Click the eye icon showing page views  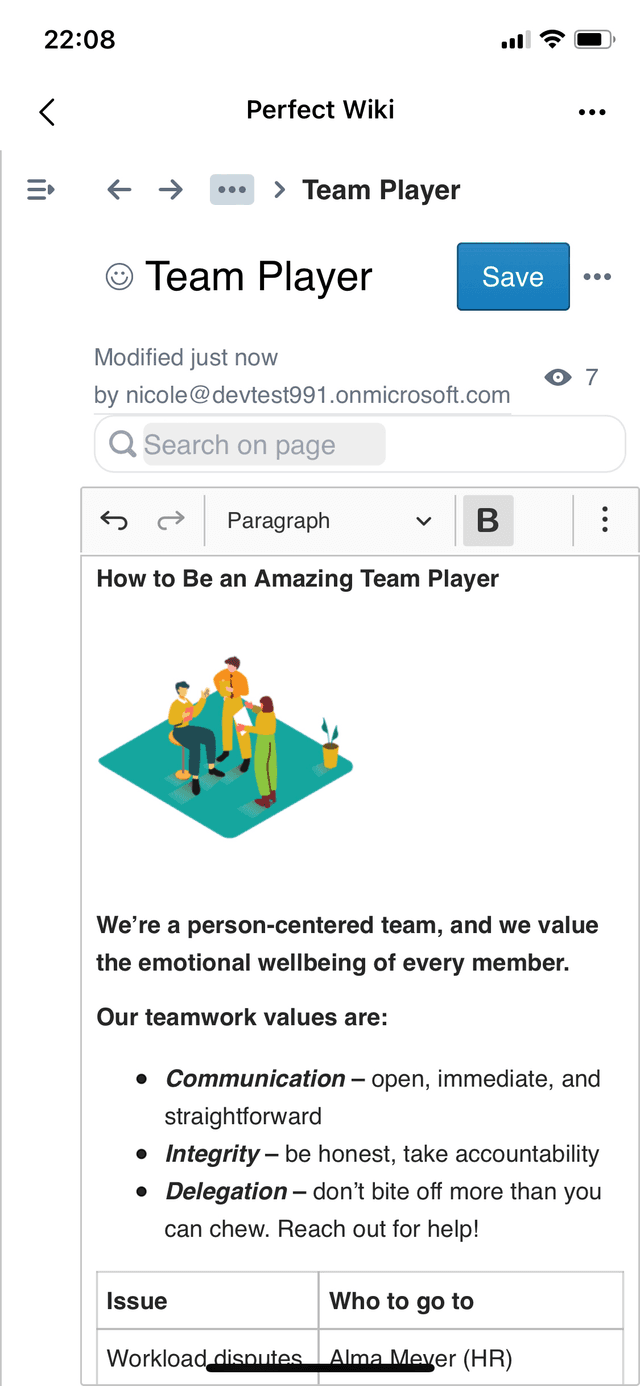pos(558,377)
